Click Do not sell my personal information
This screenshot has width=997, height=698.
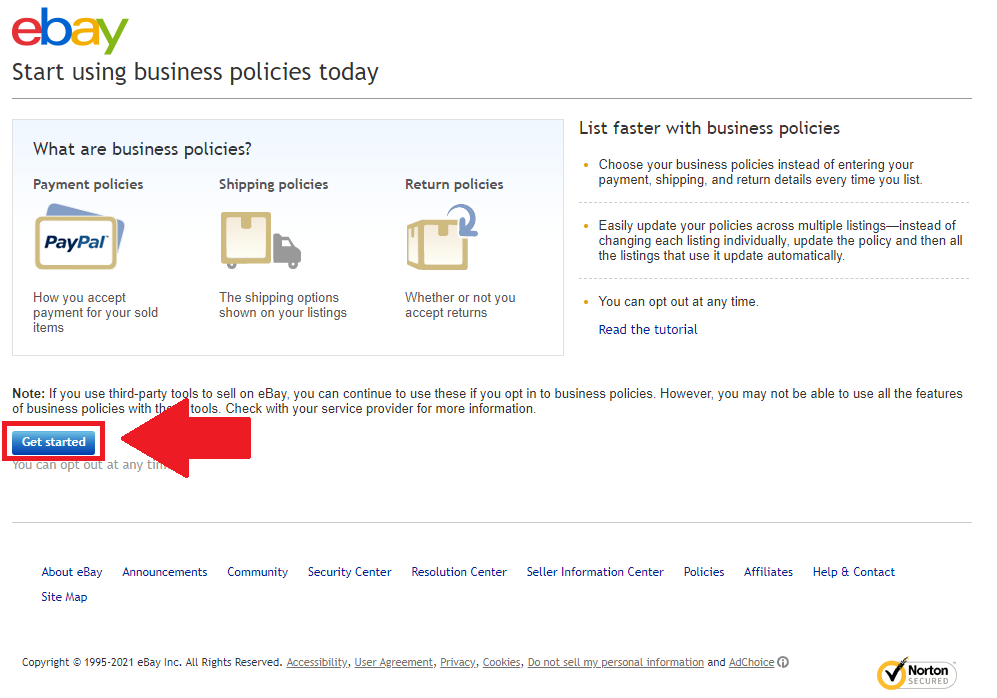click(615, 662)
